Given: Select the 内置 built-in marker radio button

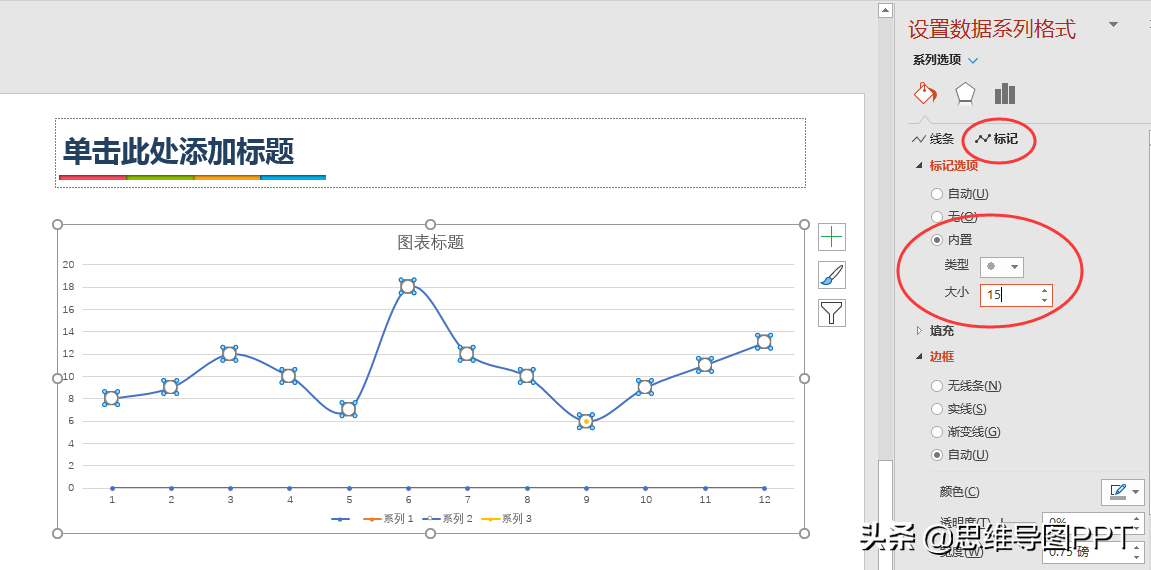Looking at the screenshot, I should pyautogui.click(x=937, y=240).
